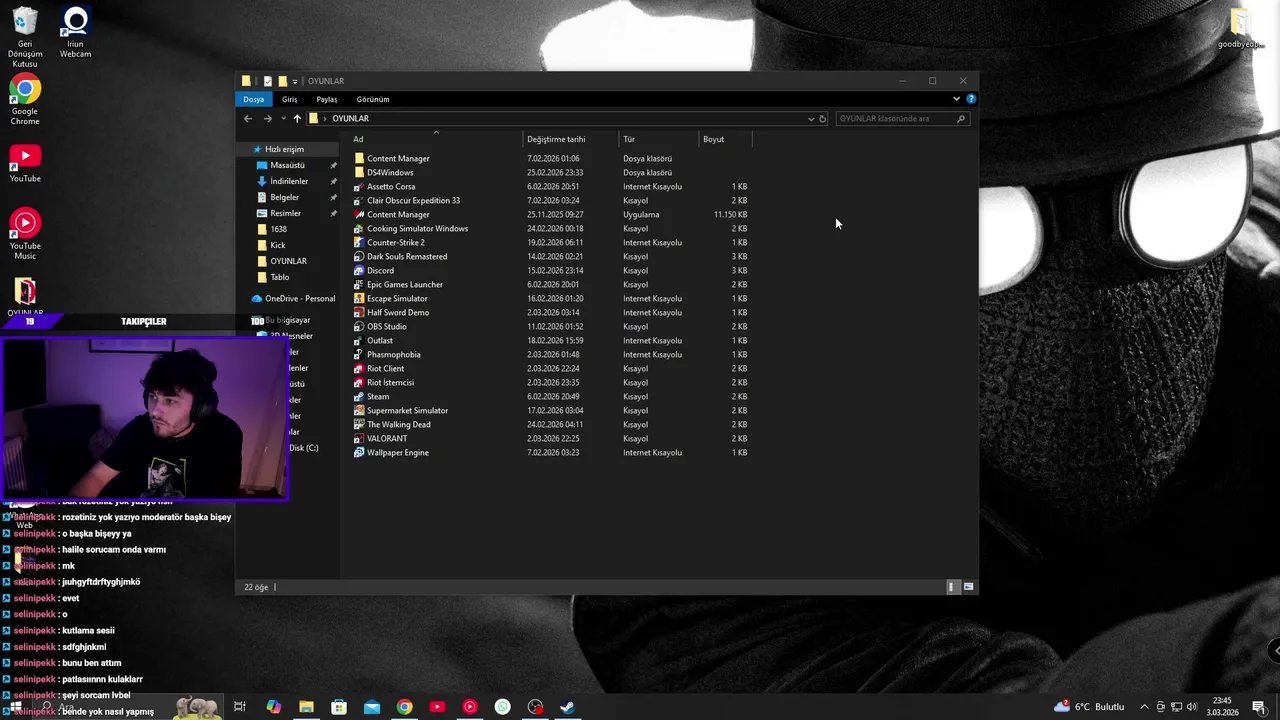Open the address bar history dropdown
This screenshot has height=720, width=1280.
(x=811, y=119)
